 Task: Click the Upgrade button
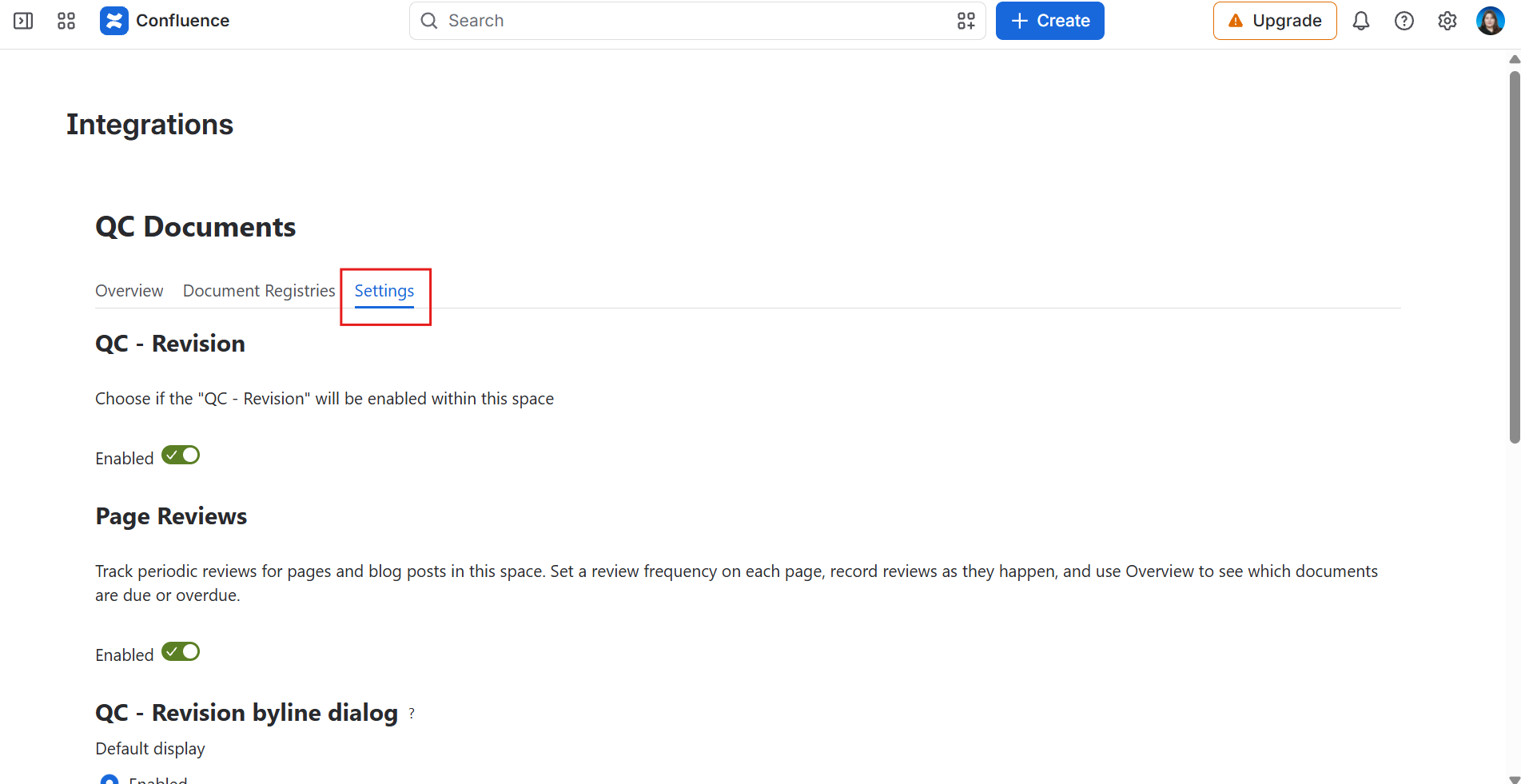[1275, 21]
